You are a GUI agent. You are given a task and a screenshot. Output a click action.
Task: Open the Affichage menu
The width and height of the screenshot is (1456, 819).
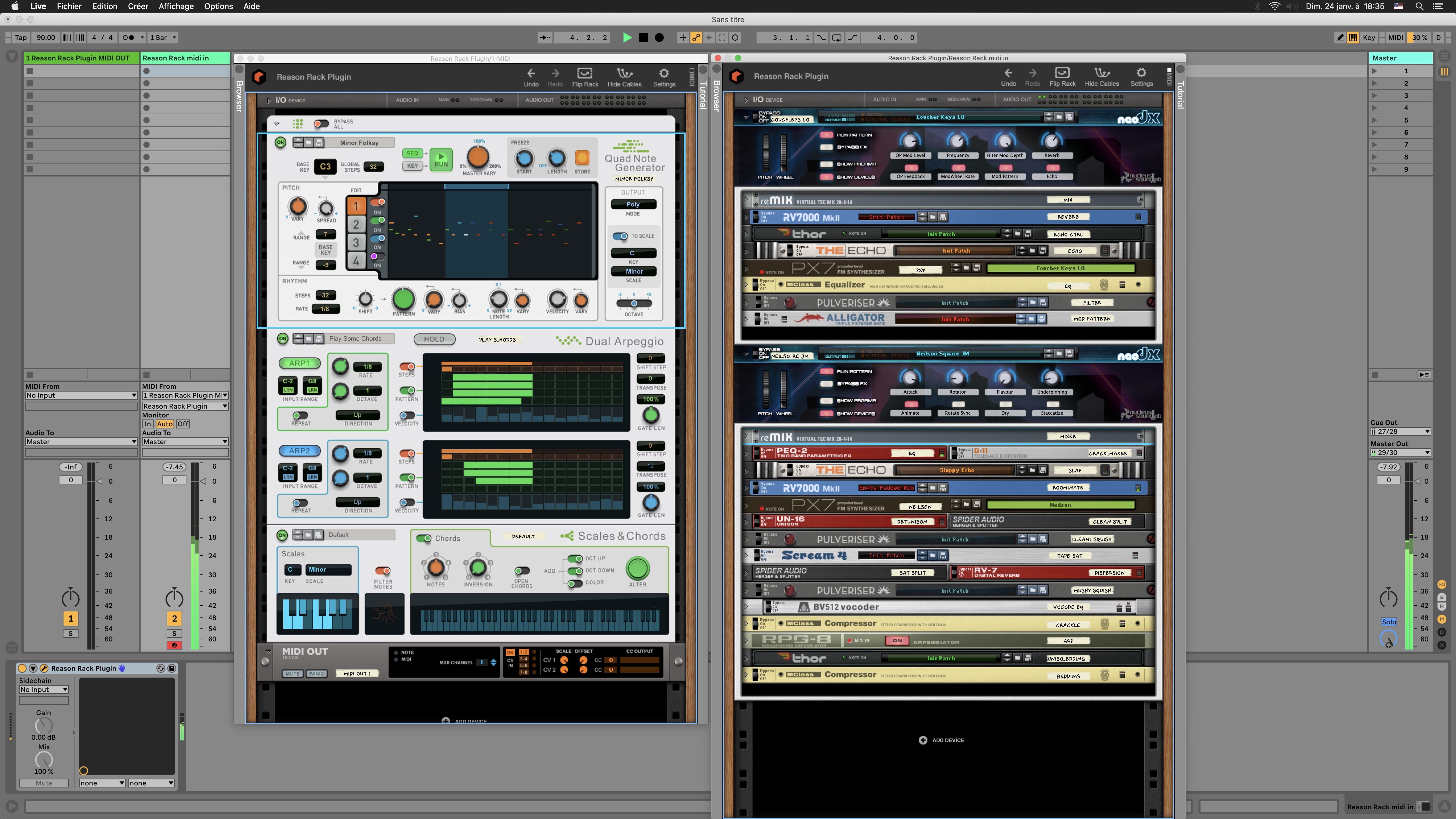pyautogui.click(x=176, y=6)
